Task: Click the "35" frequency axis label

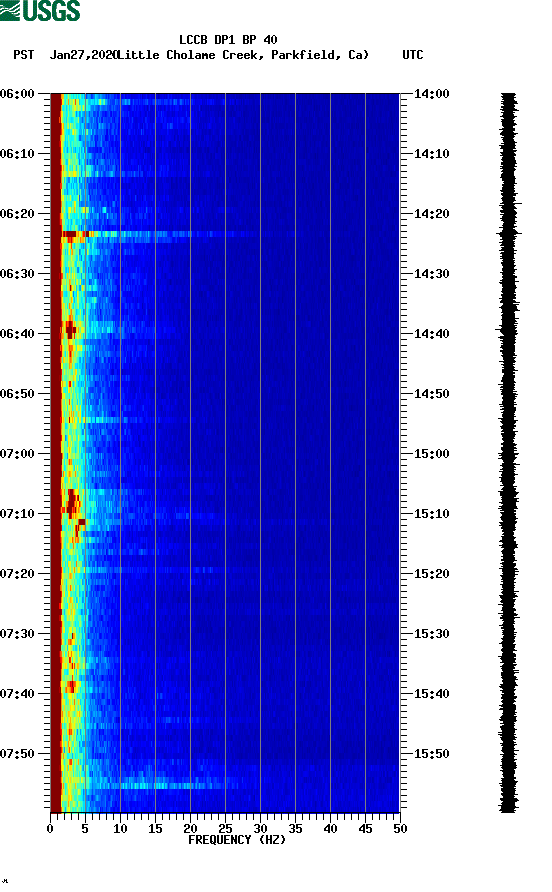Action: pyautogui.click(x=295, y=829)
